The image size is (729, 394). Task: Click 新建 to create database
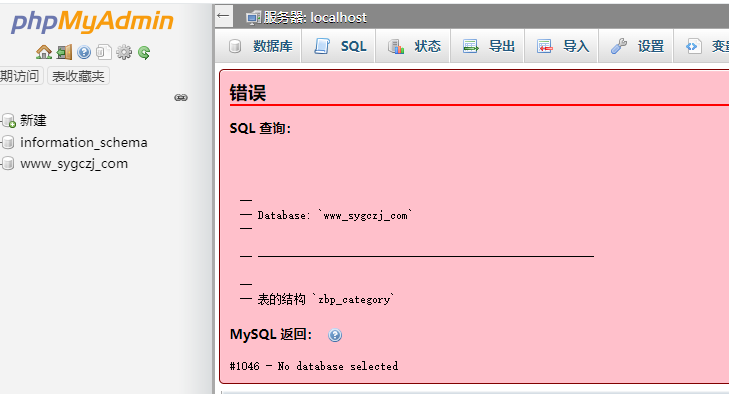point(33,120)
